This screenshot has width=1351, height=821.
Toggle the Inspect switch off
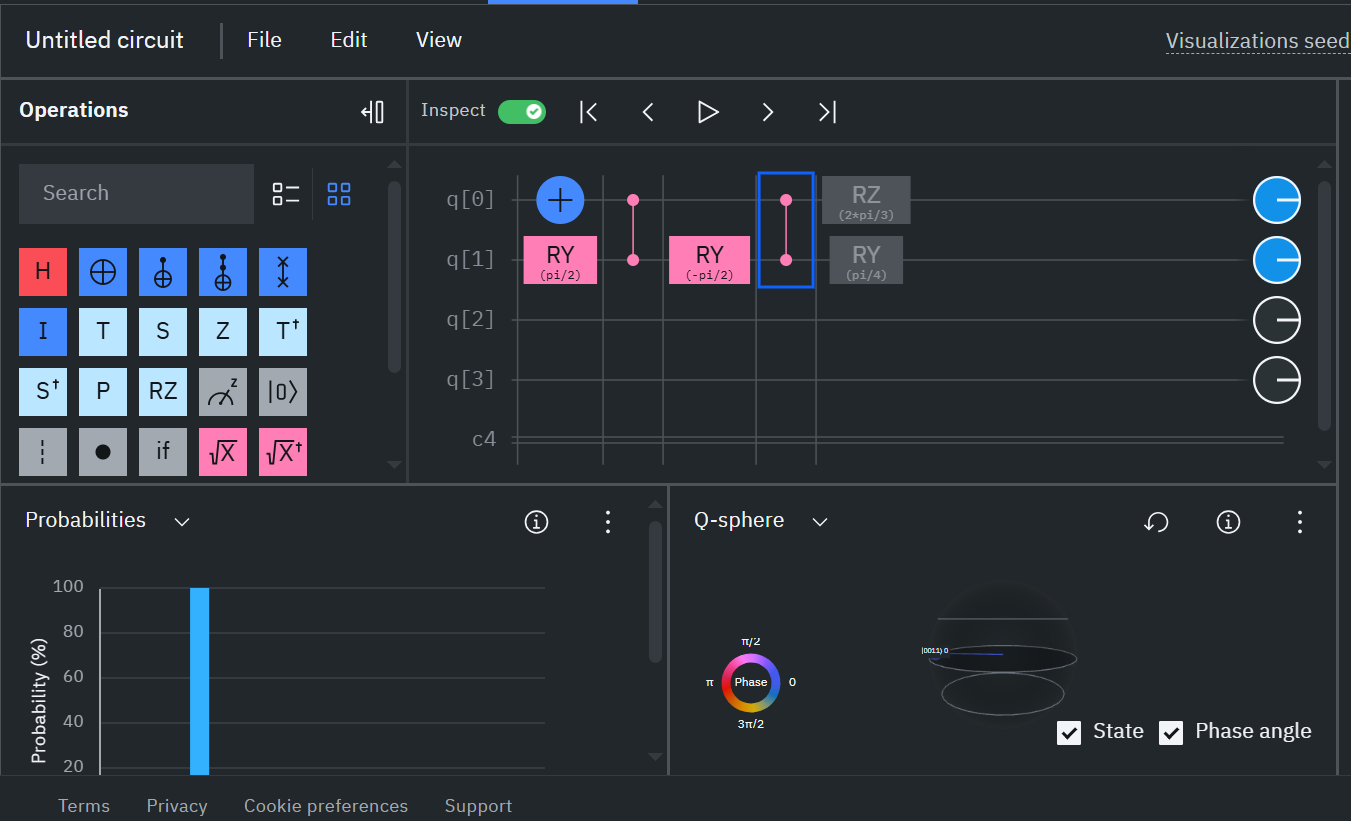[522, 111]
